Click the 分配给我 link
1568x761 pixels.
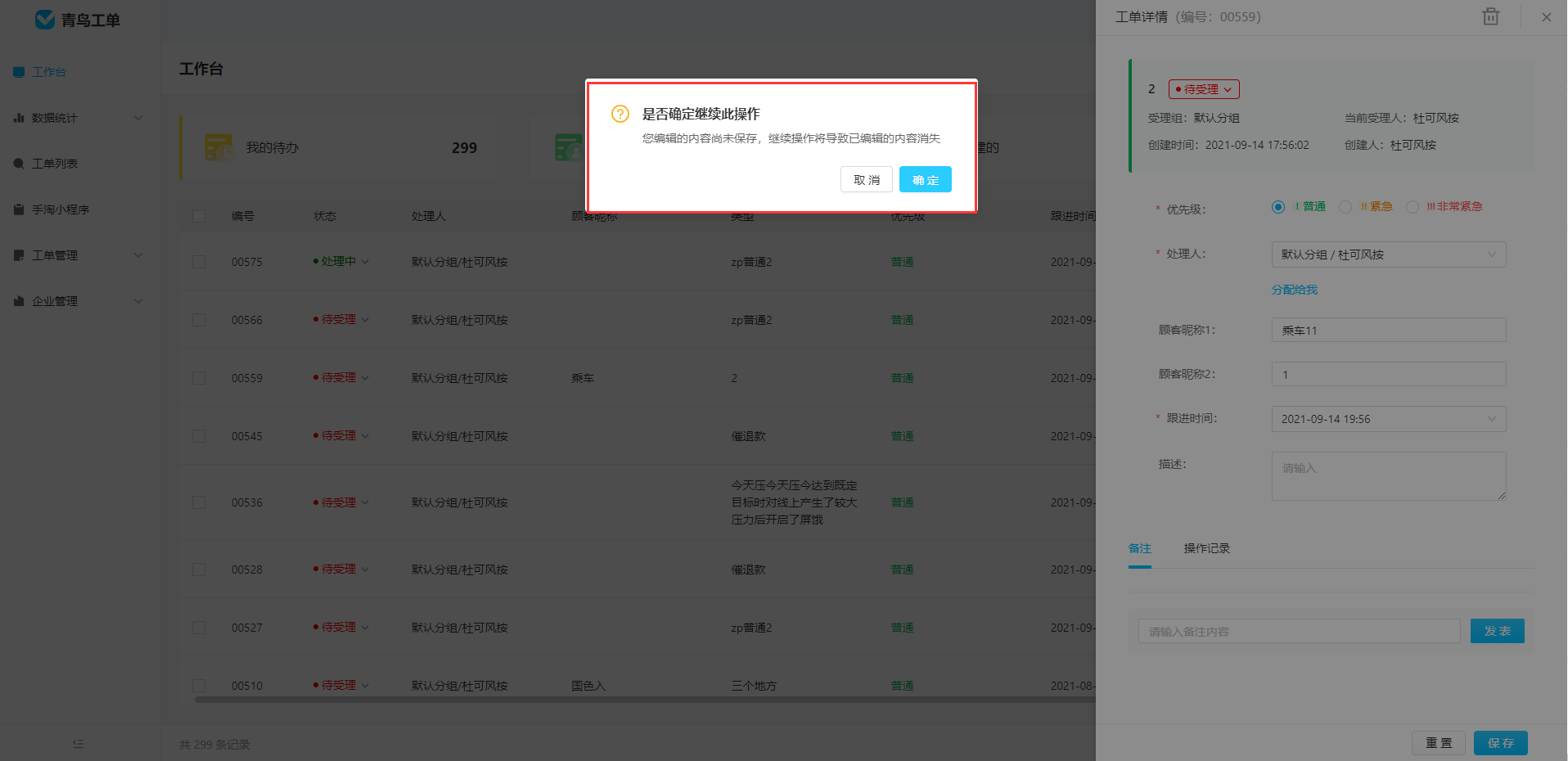point(1295,290)
